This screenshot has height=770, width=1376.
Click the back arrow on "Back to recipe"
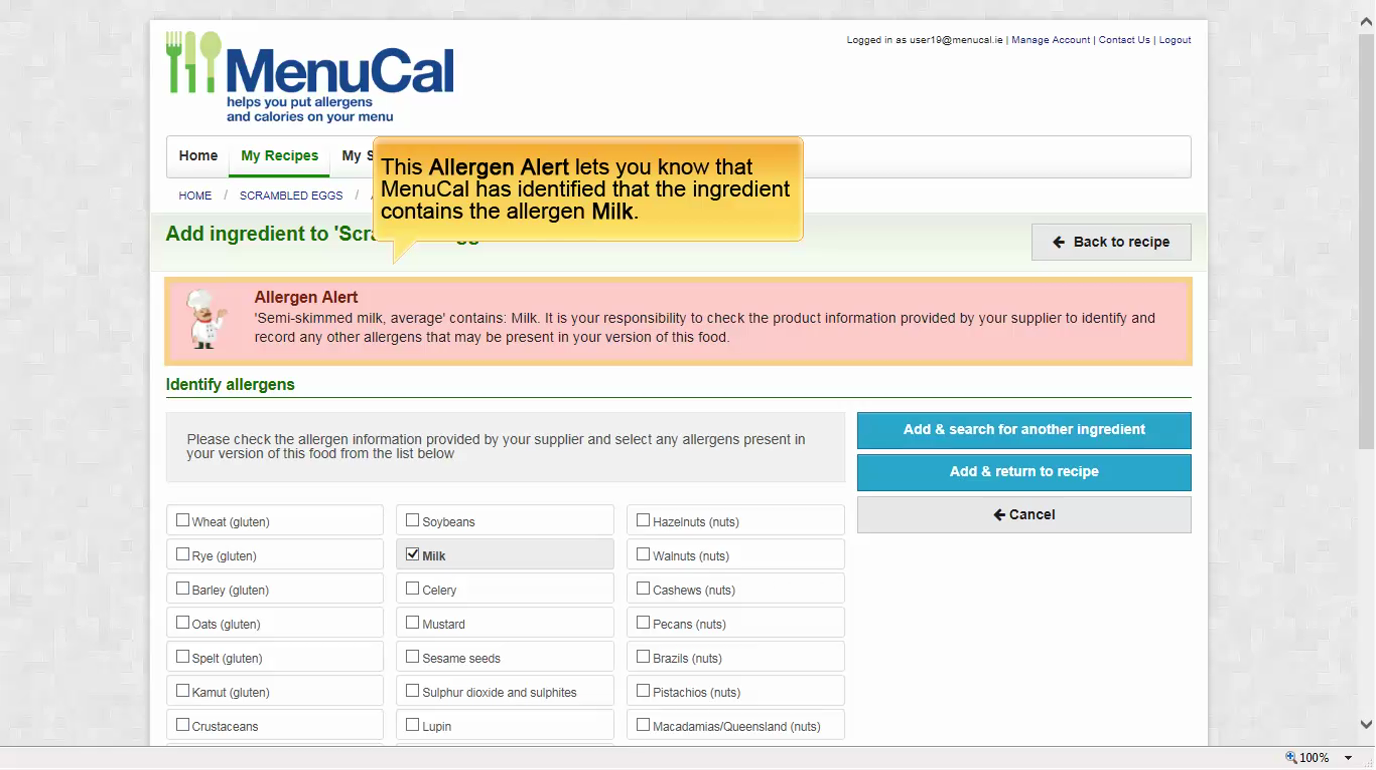pos(1057,241)
